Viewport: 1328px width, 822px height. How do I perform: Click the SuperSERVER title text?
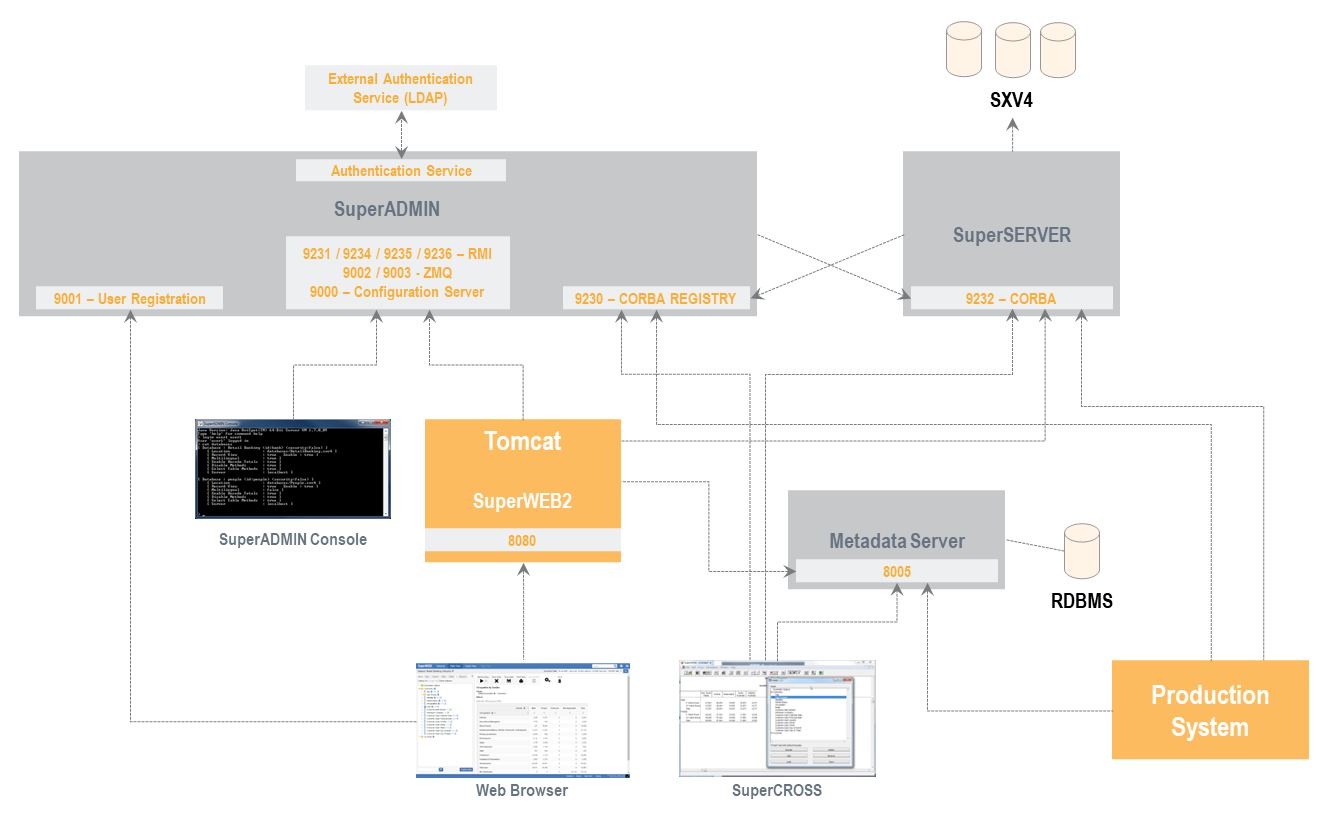tap(1011, 236)
